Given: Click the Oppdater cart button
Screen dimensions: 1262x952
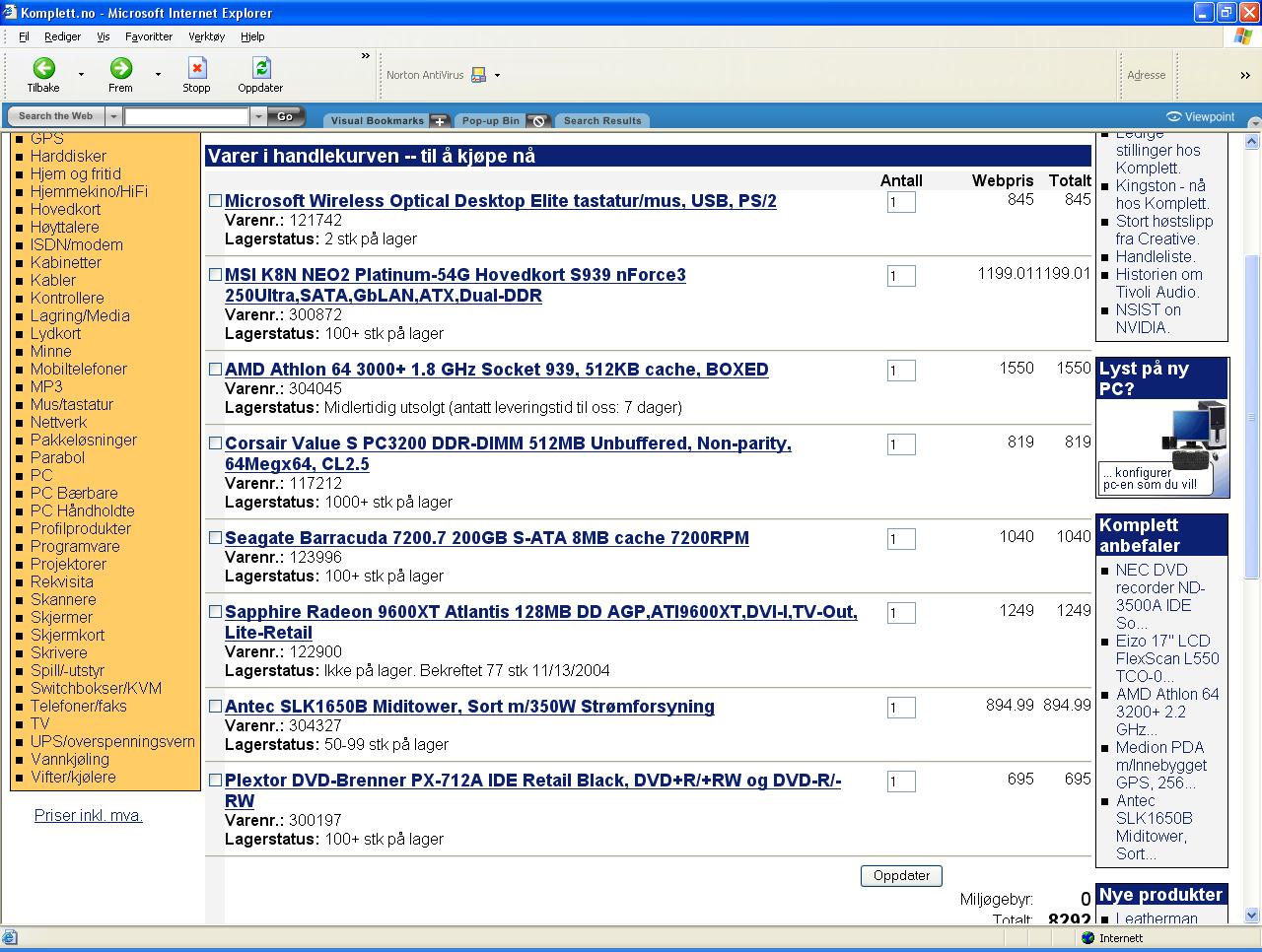Looking at the screenshot, I should point(901,875).
